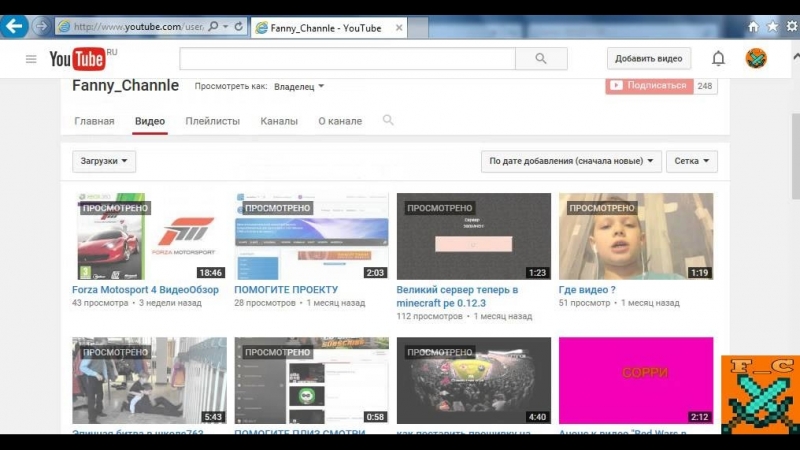Viewport: 800px width, 450px height.
Task: Click the Добавить видео button
Action: tap(648, 59)
